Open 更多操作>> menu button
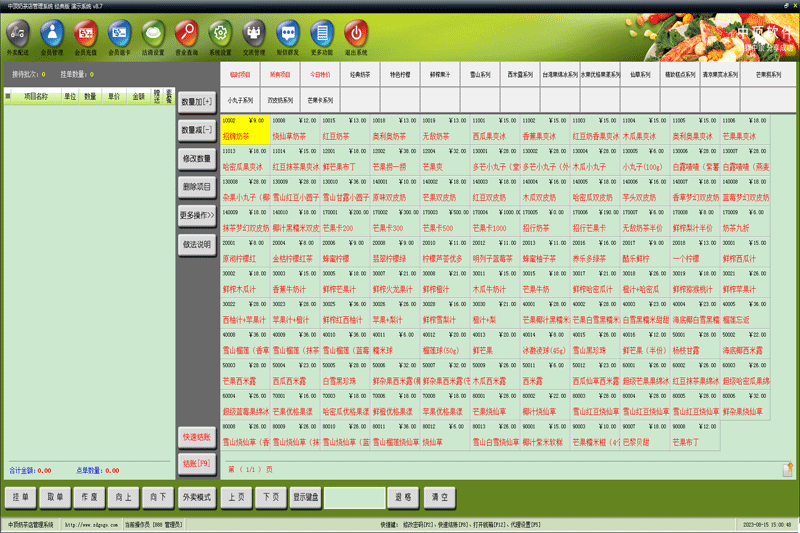Image resolution: width=800 pixels, height=533 pixels. (197, 216)
